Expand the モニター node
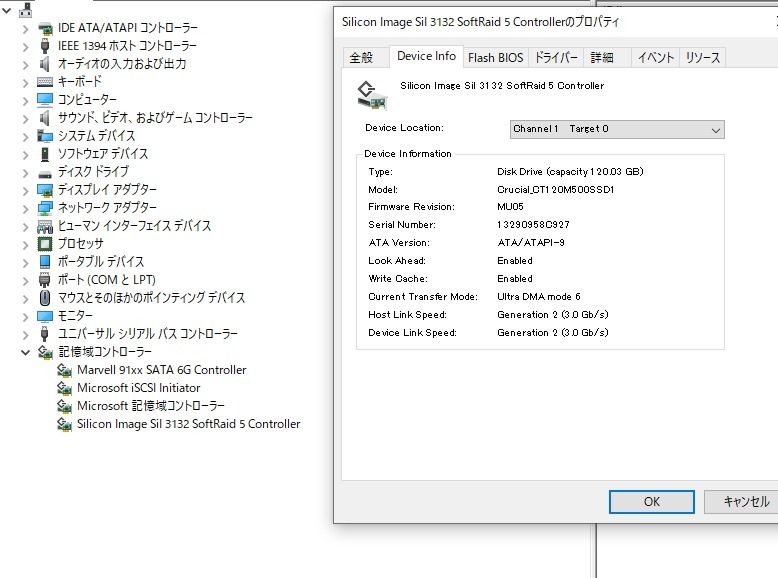 click(x=25, y=317)
